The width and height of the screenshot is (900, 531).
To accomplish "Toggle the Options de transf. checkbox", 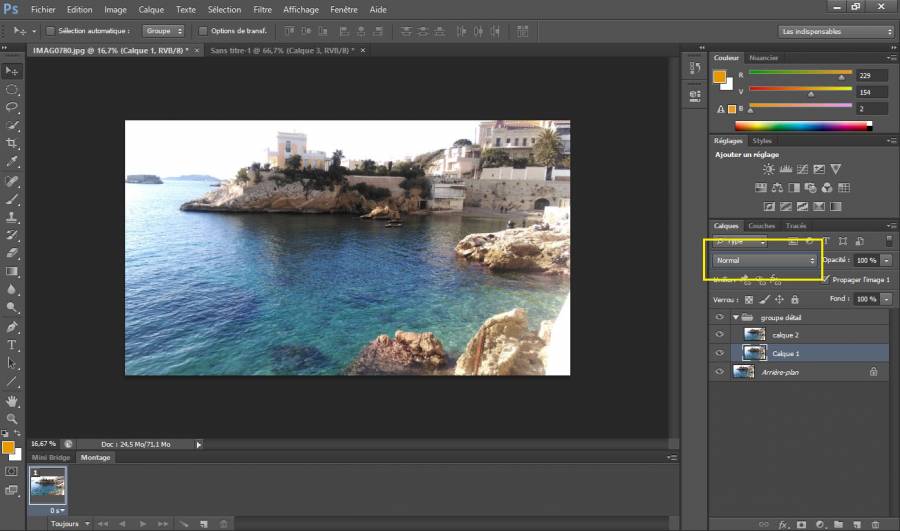I will coord(202,31).
